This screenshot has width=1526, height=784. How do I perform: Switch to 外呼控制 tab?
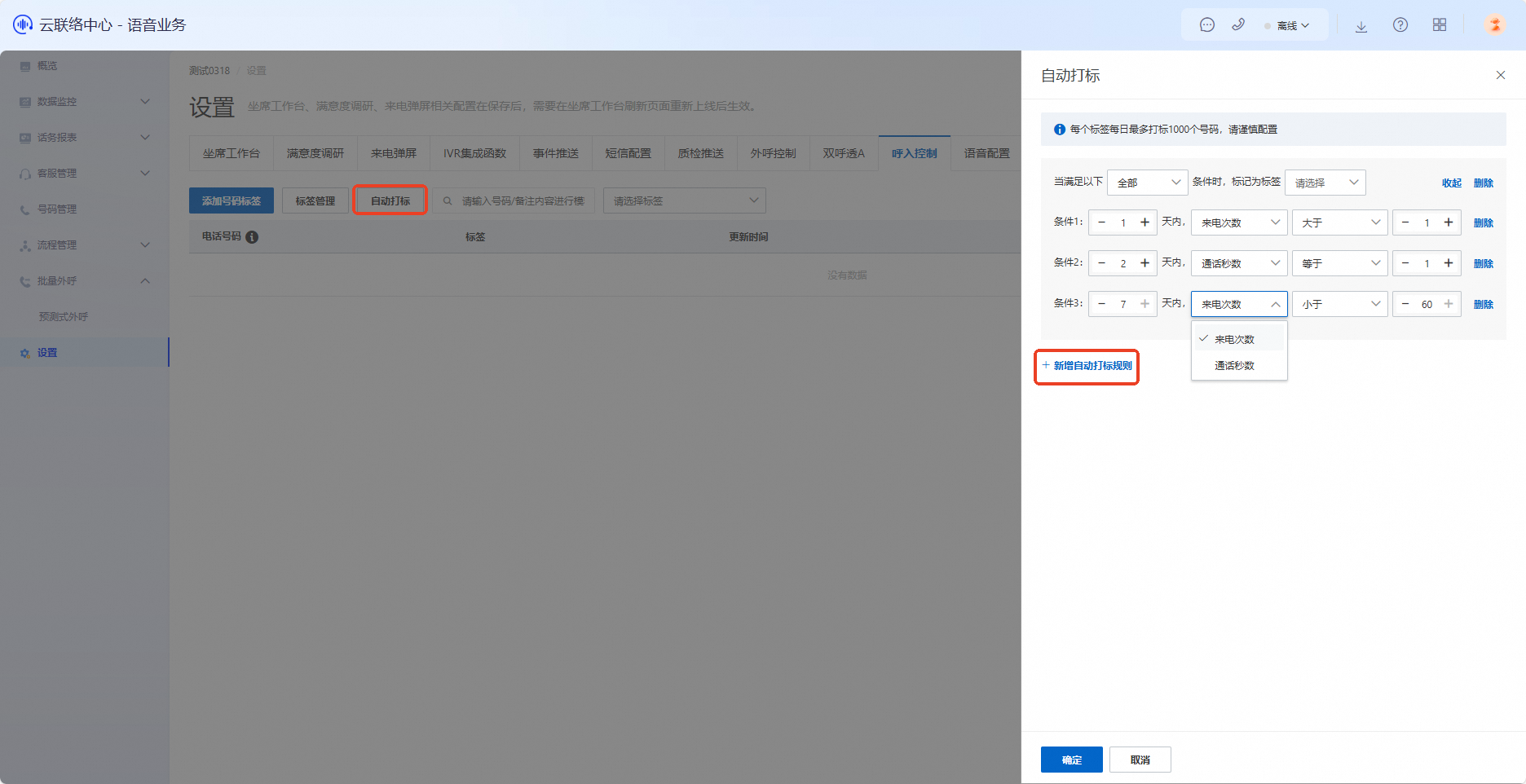pos(774,153)
